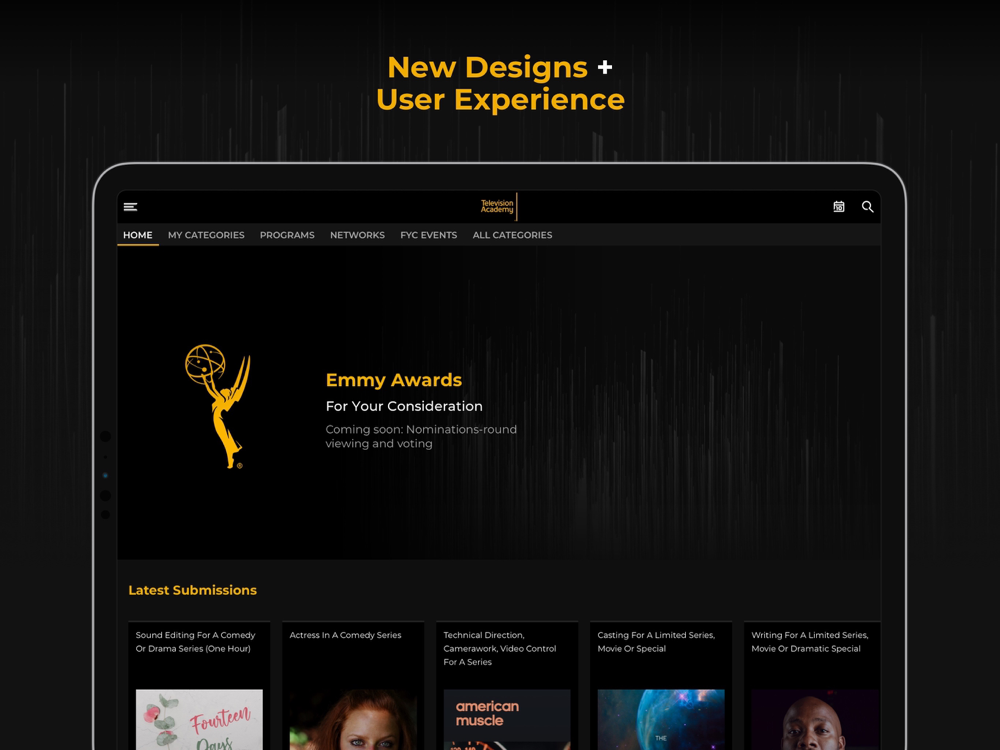This screenshot has height=750, width=1000.
Task: Click the Latest Submissions heading
Action: 193,590
